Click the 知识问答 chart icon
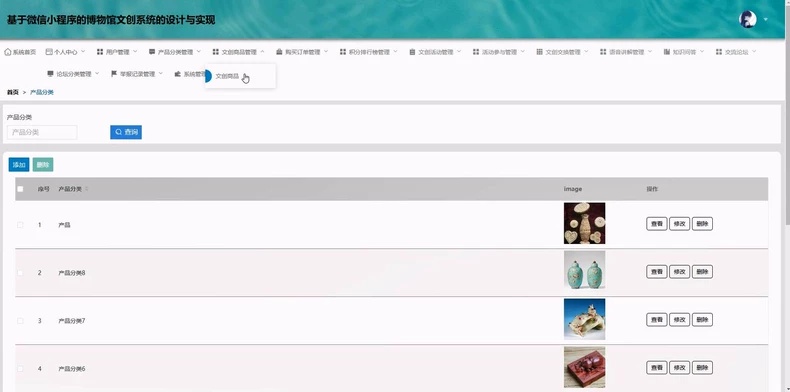Image resolution: width=790 pixels, height=392 pixels. coord(667,52)
